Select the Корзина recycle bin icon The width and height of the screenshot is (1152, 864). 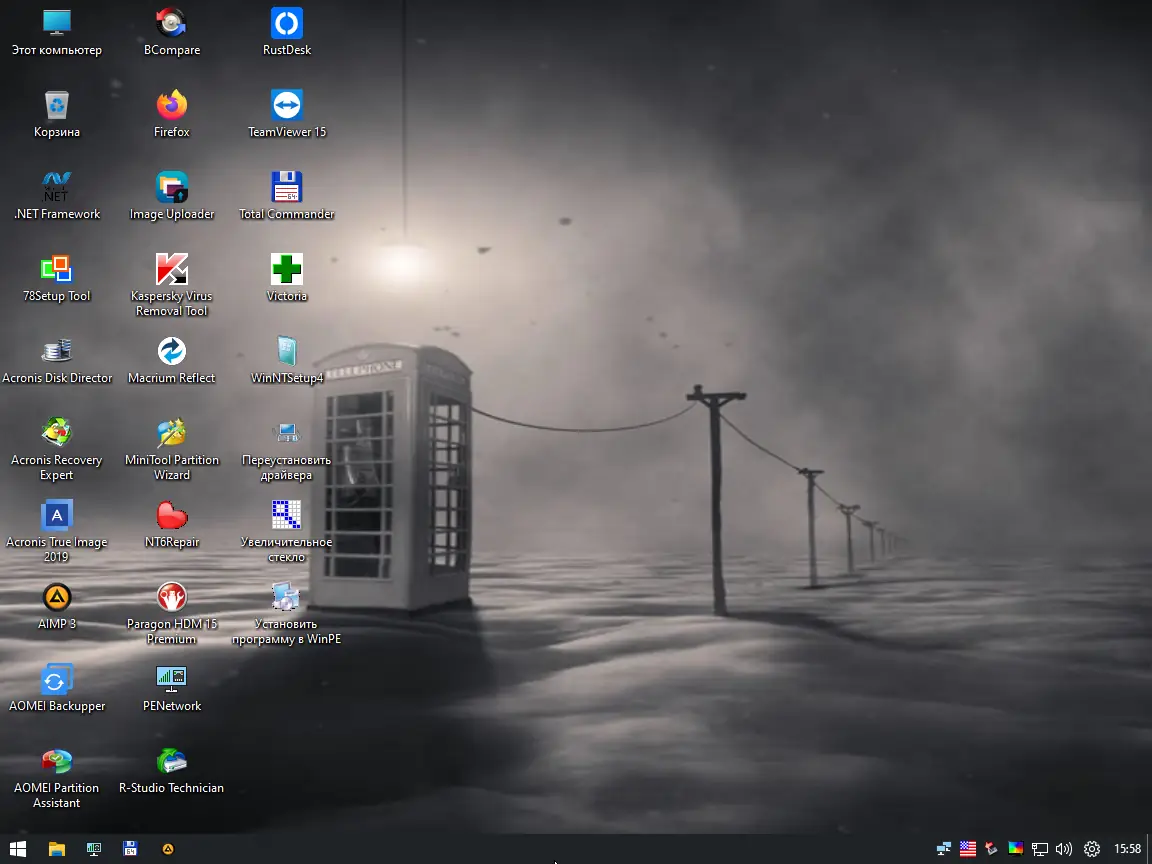57,115
